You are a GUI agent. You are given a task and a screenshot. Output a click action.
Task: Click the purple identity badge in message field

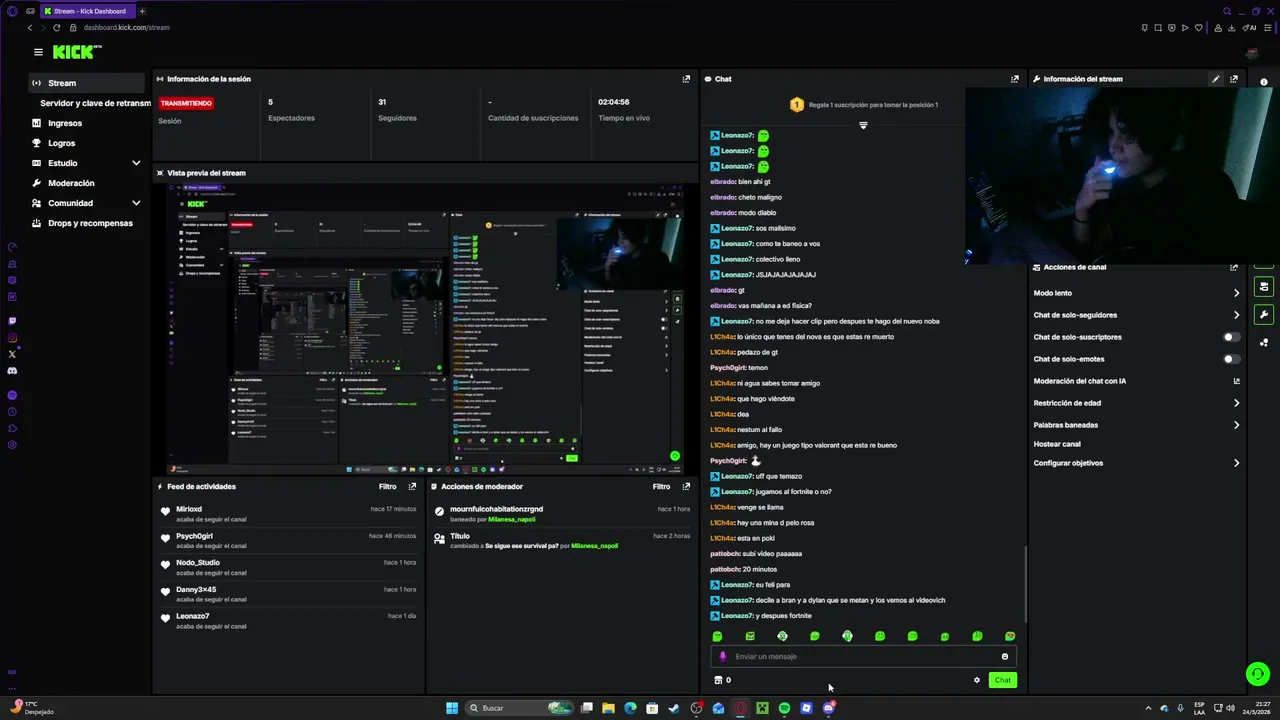pos(723,657)
